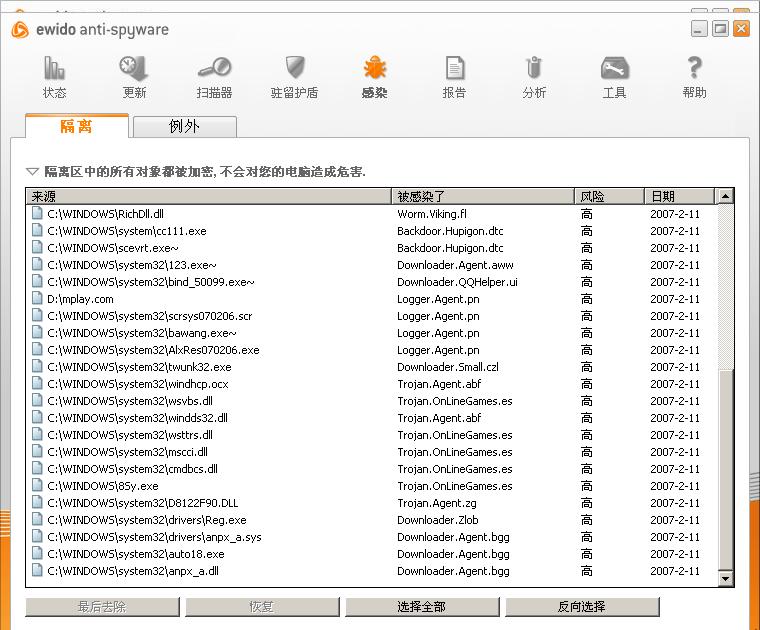Open the 更新 update section
760x630 pixels.
coord(134,77)
